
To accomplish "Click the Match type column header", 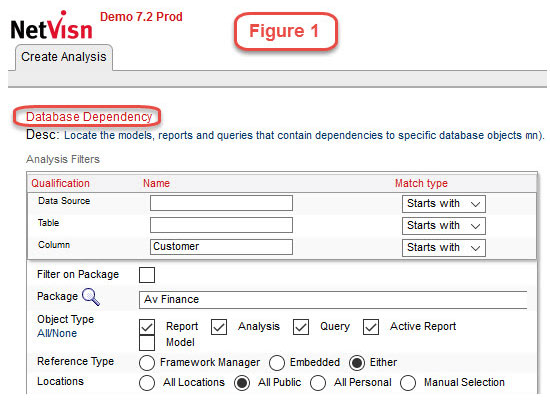I will [x=421, y=183].
